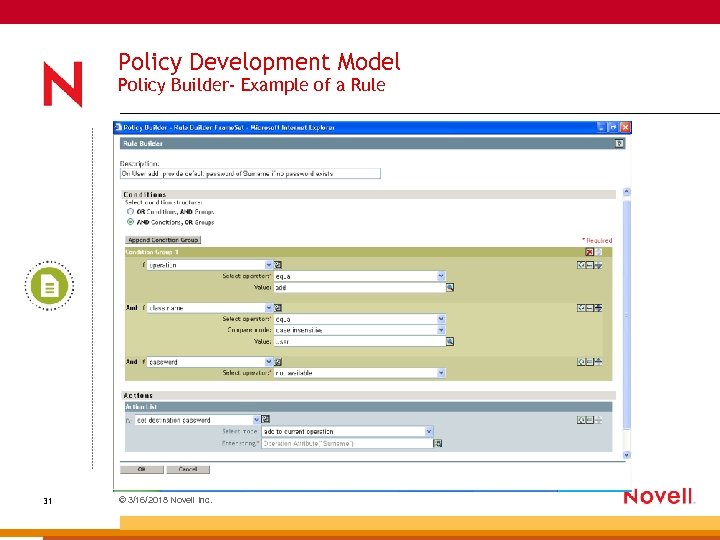Click the red '* Required' text
Screen dimensions: 720x540
tap(597, 240)
